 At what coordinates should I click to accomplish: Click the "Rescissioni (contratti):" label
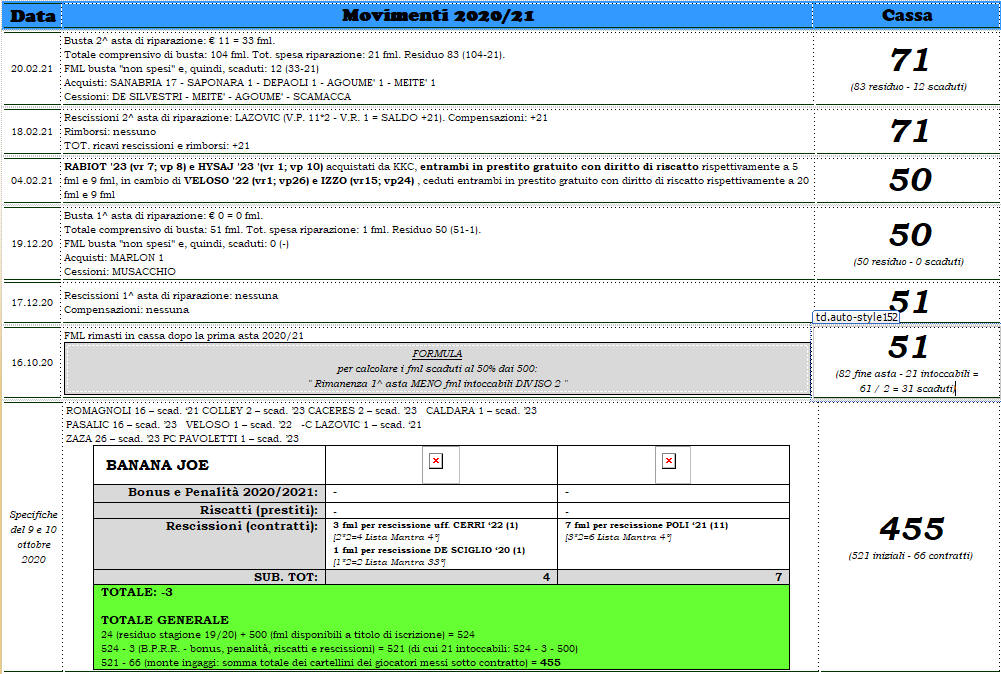(x=242, y=527)
